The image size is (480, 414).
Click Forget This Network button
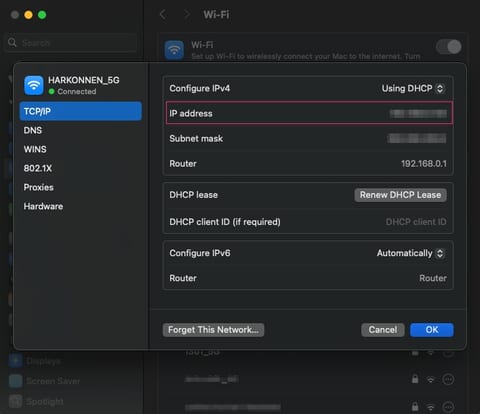point(213,330)
